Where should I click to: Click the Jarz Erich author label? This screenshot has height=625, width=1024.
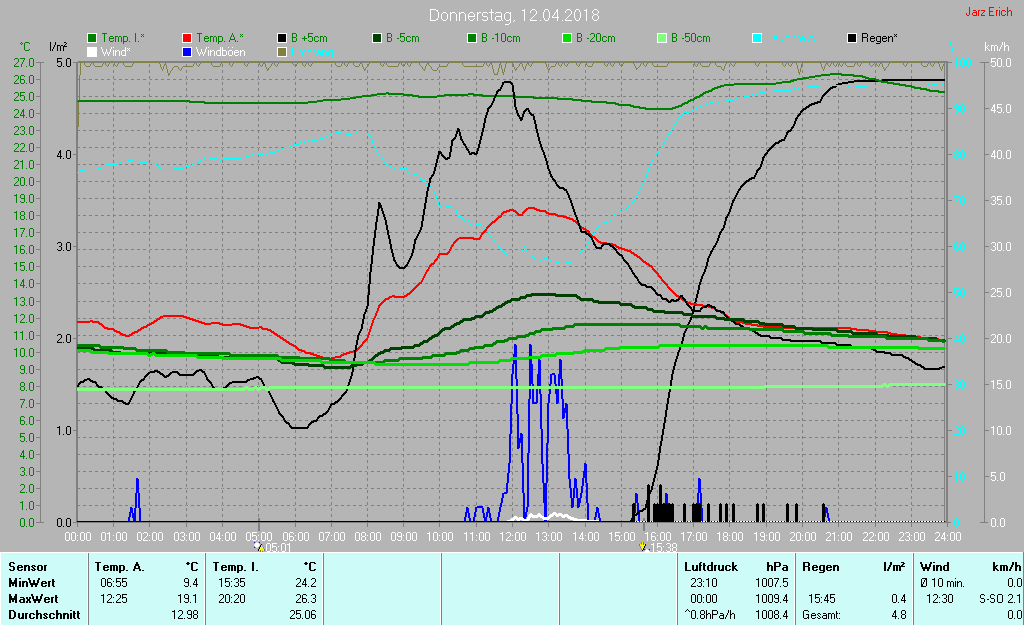(987, 13)
